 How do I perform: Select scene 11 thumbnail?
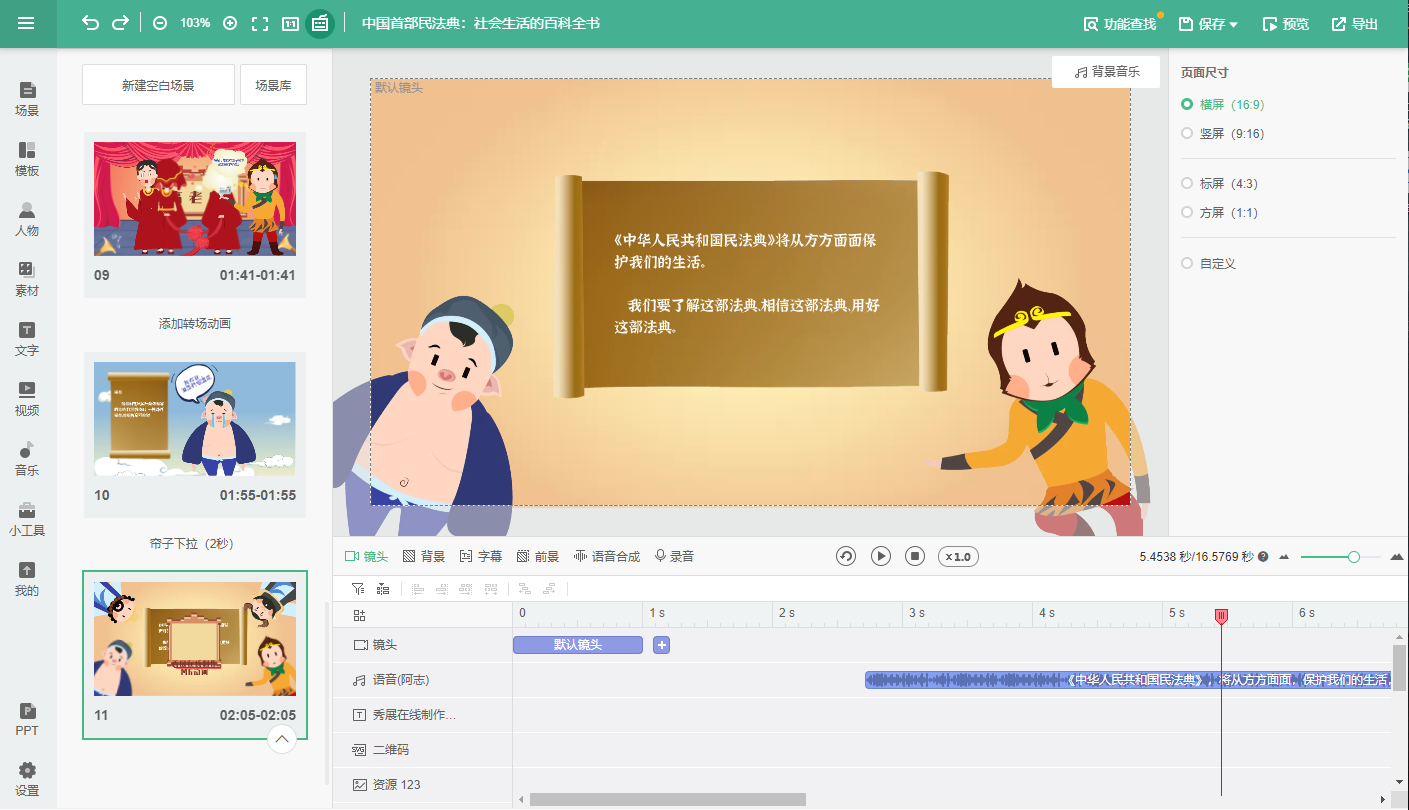point(195,639)
